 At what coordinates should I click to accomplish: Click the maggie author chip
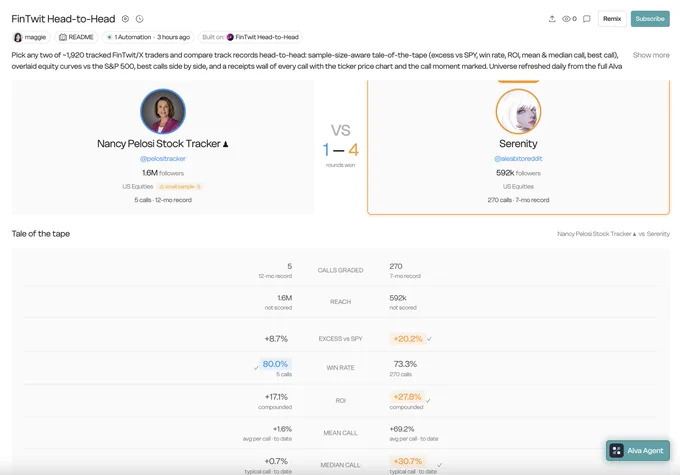click(x=31, y=37)
